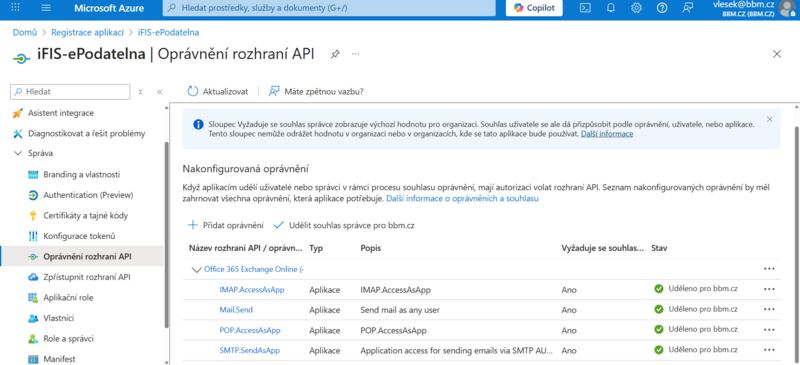Open the ellipsis menu next to title
This screenshot has width=800, height=365.
(356, 54)
